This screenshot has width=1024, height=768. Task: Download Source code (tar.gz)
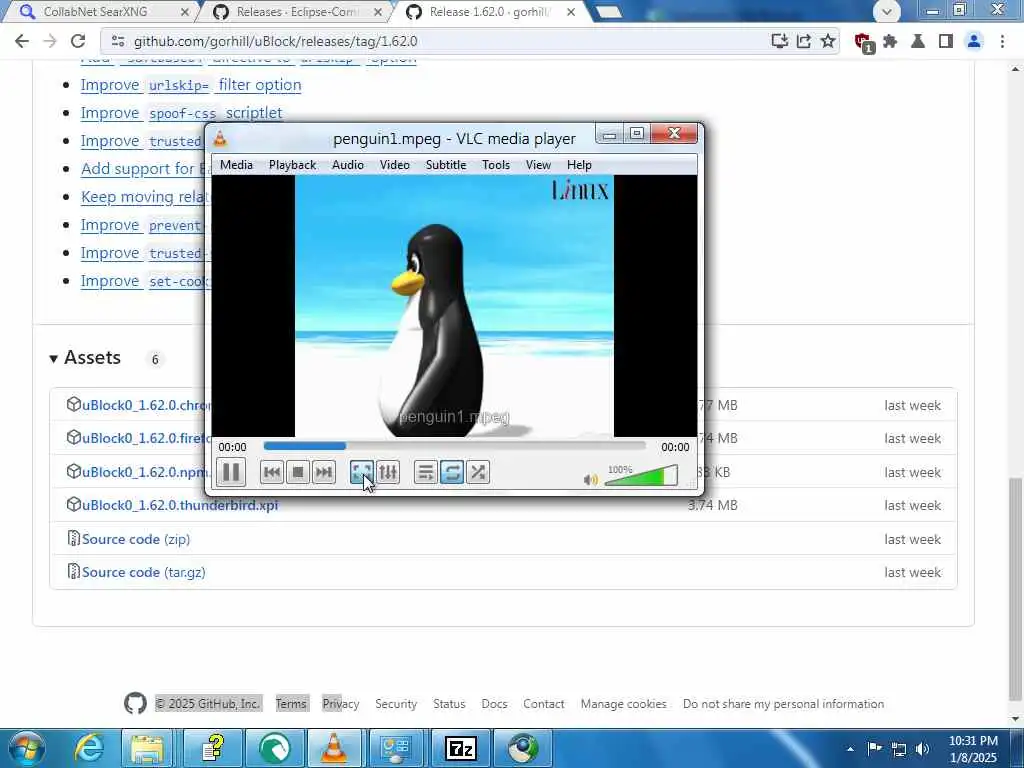click(x=144, y=572)
